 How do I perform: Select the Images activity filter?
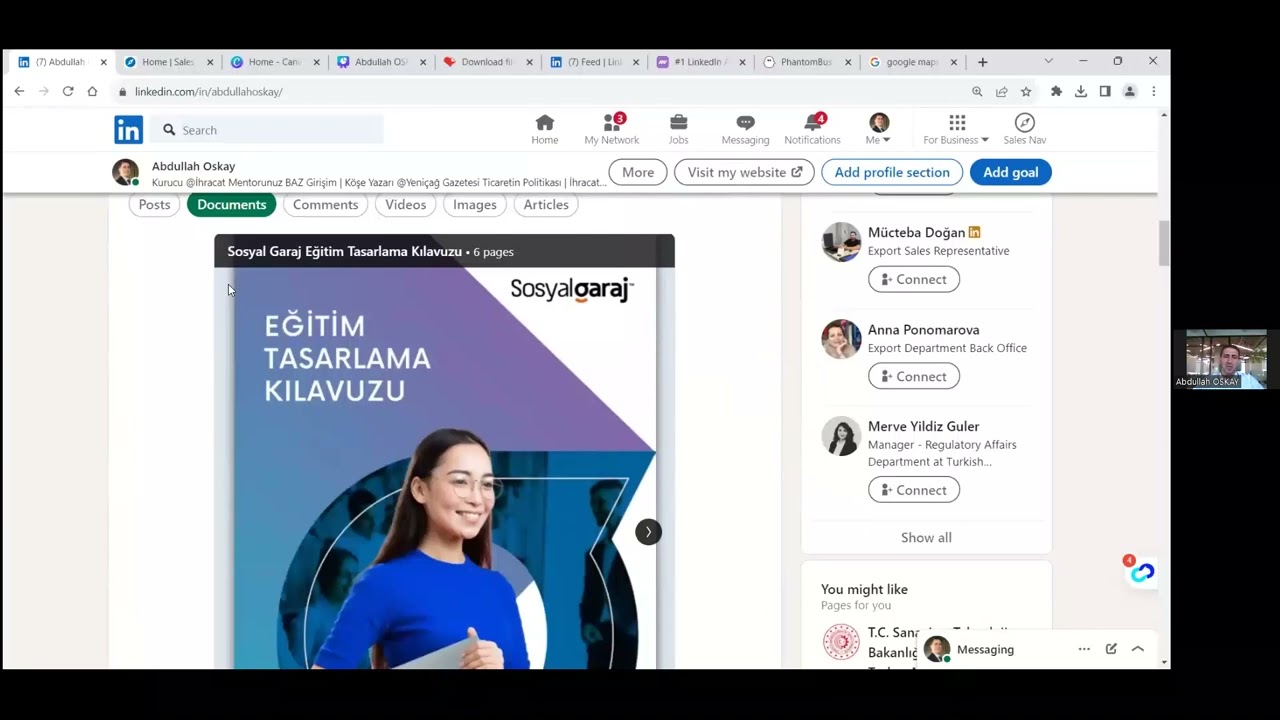click(474, 204)
